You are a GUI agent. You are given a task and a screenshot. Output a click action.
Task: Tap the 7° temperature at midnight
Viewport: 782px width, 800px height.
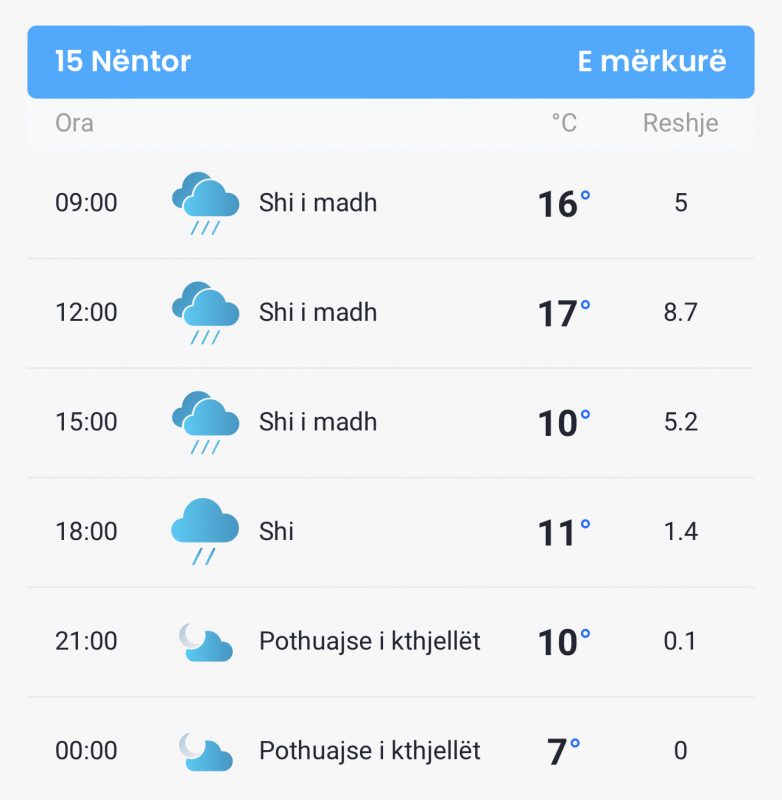coord(564,752)
